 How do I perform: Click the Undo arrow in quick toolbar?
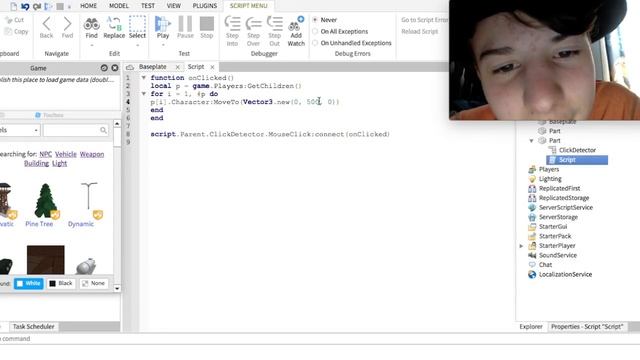coord(25,6)
